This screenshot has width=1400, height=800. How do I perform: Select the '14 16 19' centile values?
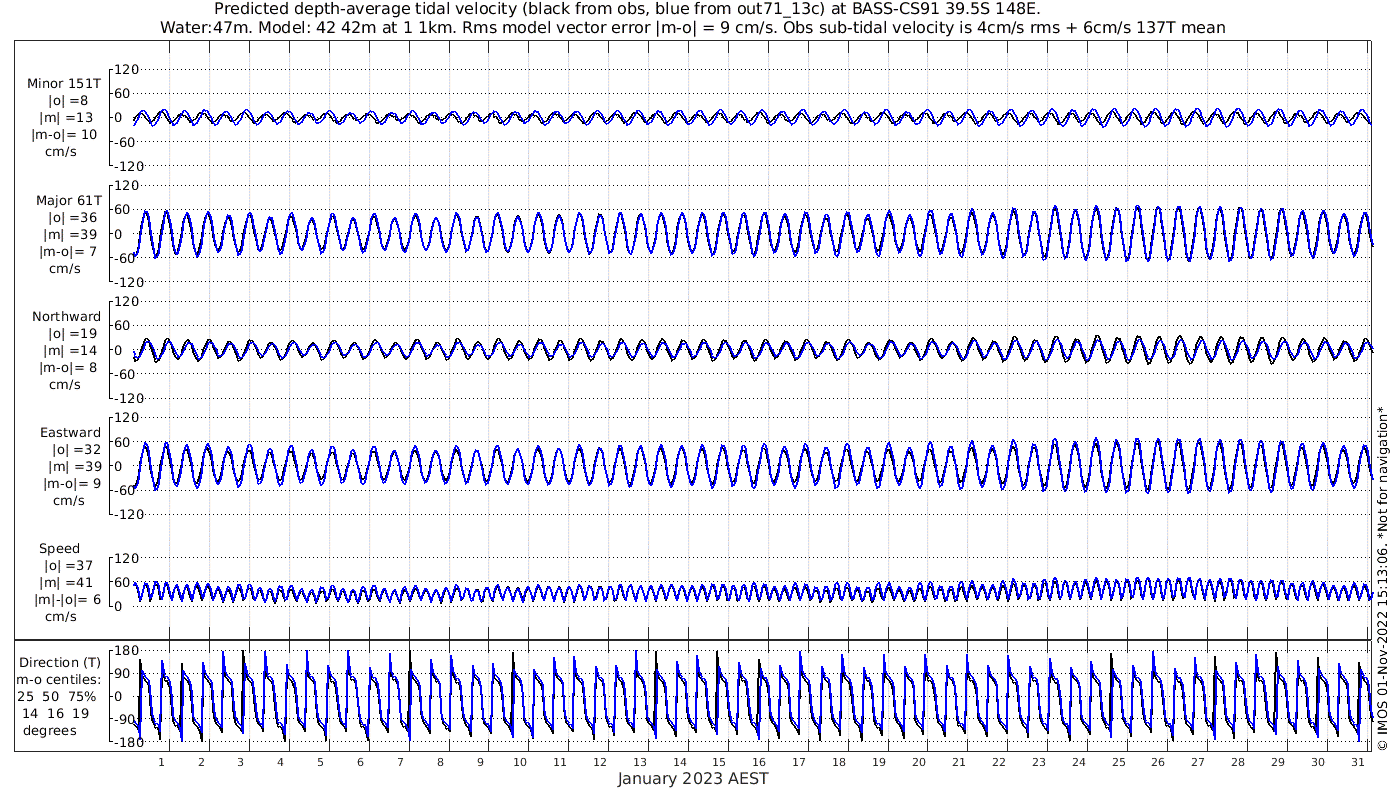(x=56, y=713)
